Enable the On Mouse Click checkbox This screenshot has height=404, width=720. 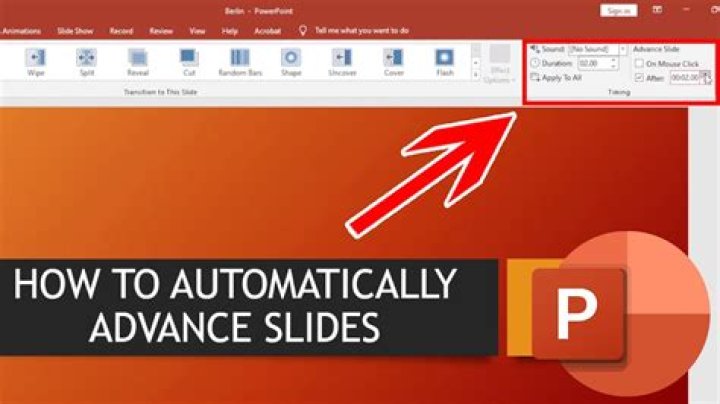[x=639, y=63]
